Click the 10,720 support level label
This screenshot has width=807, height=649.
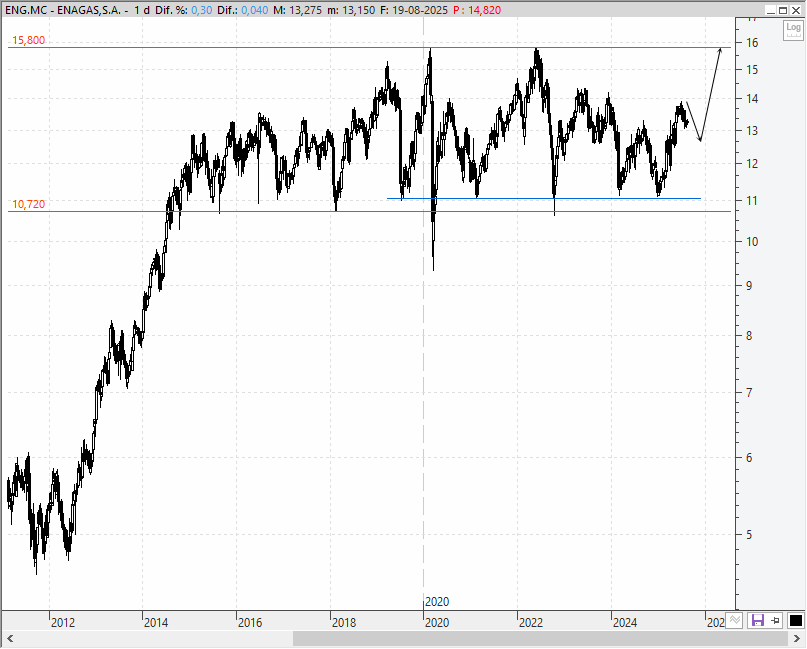tap(28, 204)
